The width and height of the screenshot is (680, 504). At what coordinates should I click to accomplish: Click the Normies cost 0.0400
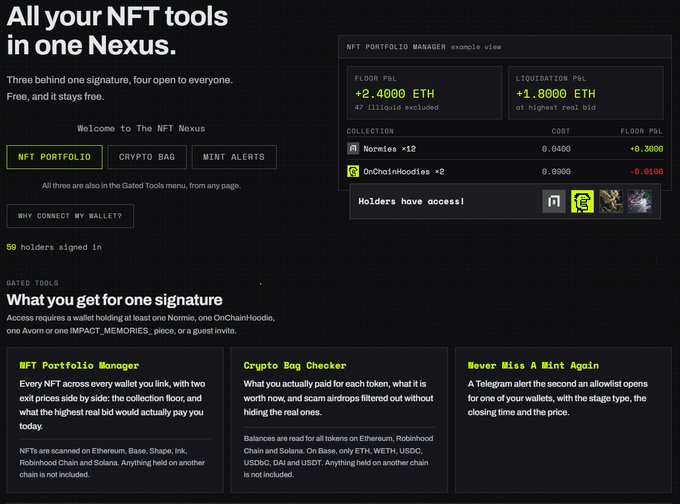coord(556,149)
